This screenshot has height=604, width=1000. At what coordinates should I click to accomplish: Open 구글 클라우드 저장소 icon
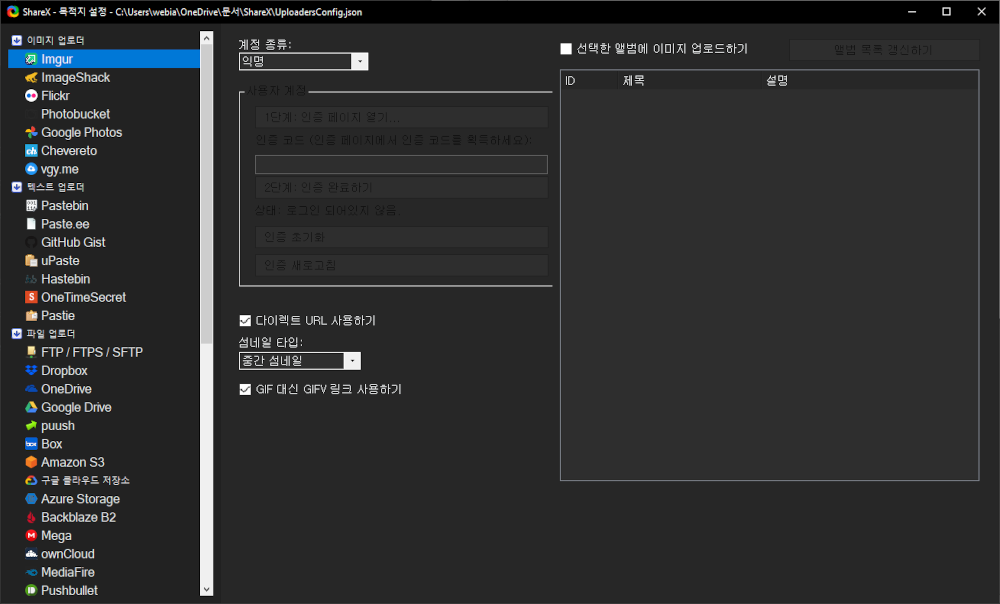click(31, 481)
